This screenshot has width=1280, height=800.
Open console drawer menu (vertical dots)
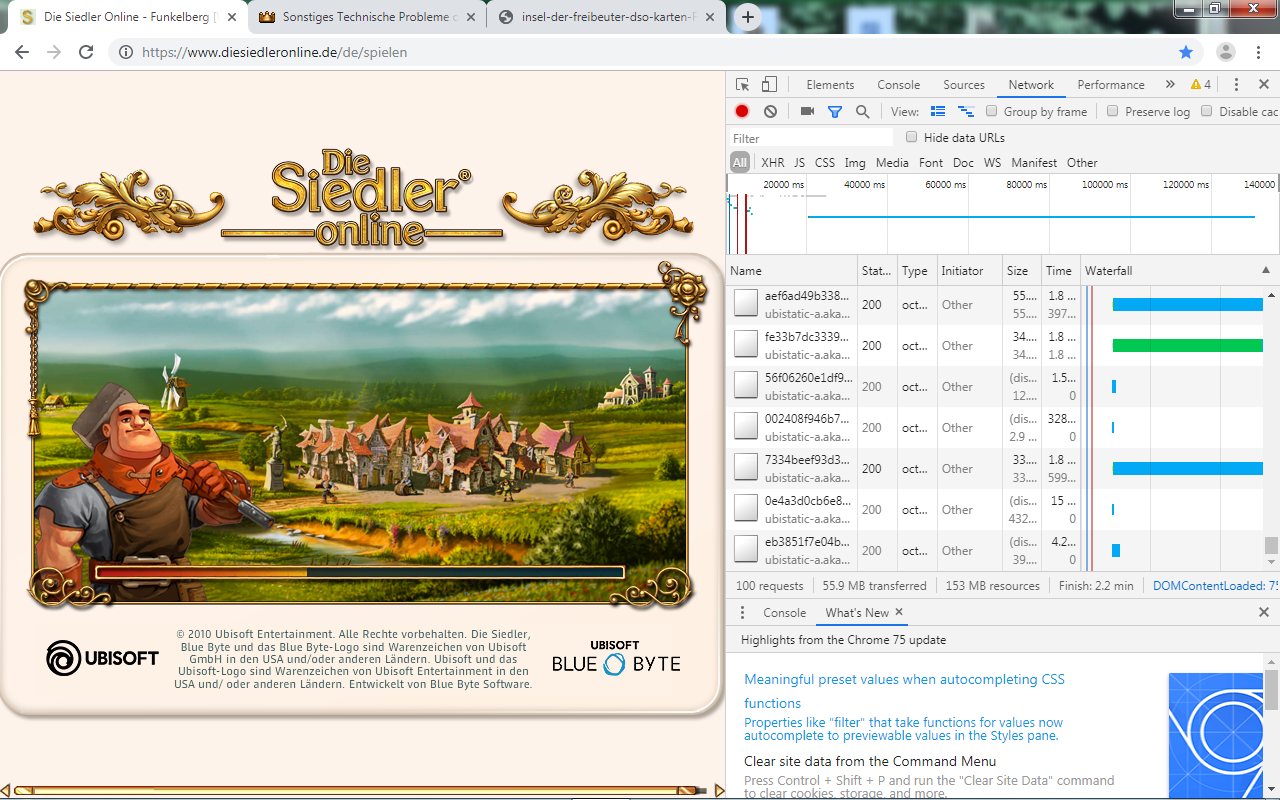743,612
